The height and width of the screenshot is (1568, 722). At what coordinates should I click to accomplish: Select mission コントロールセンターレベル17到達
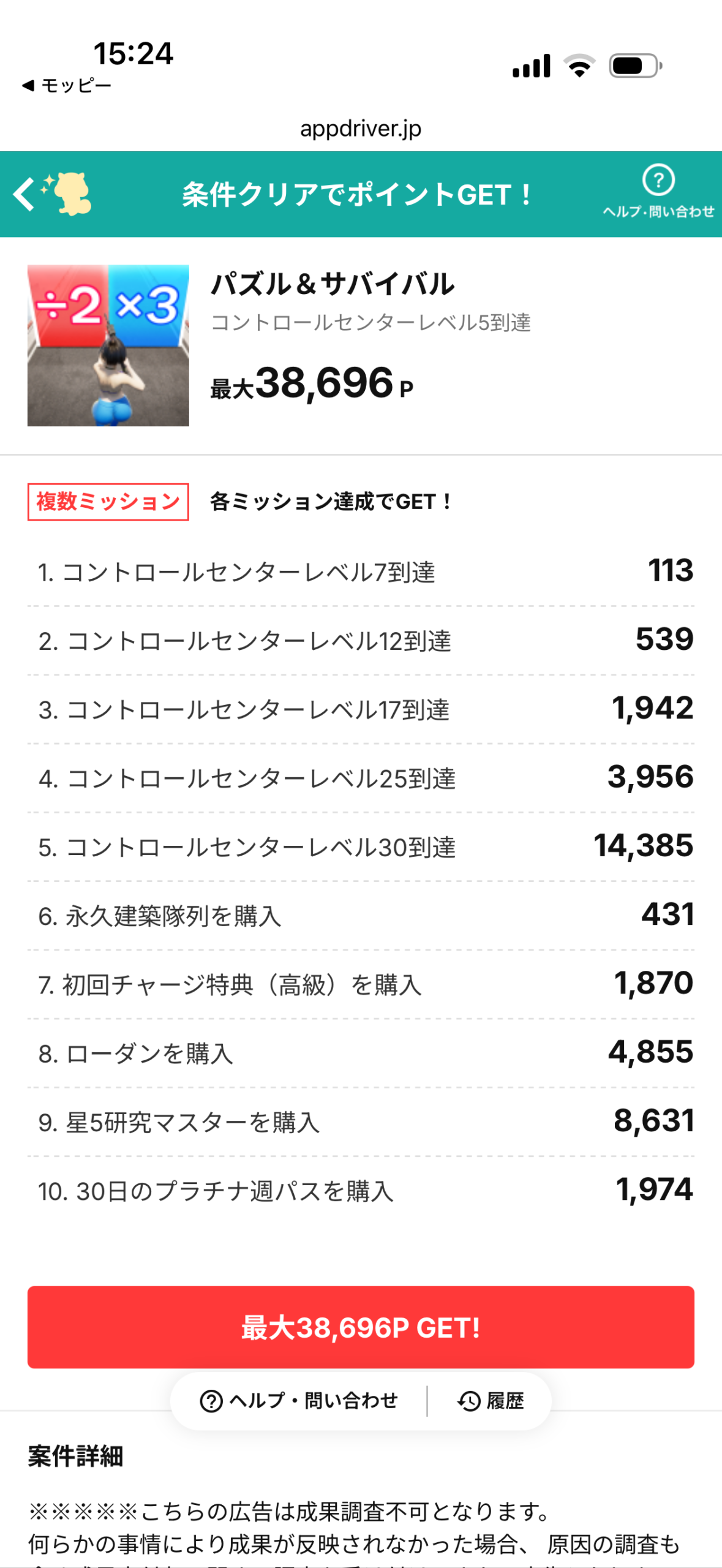244,710
